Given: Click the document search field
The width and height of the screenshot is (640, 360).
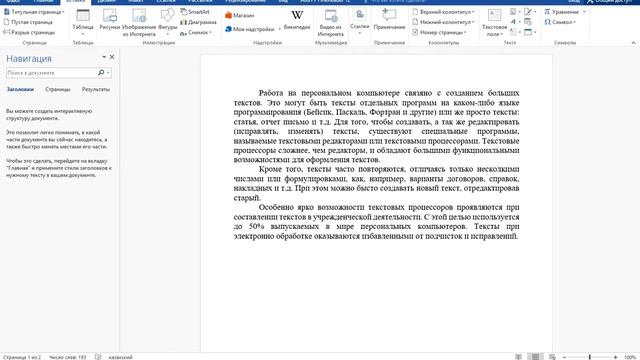Looking at the screenshot, I should [x=51, y=73].
